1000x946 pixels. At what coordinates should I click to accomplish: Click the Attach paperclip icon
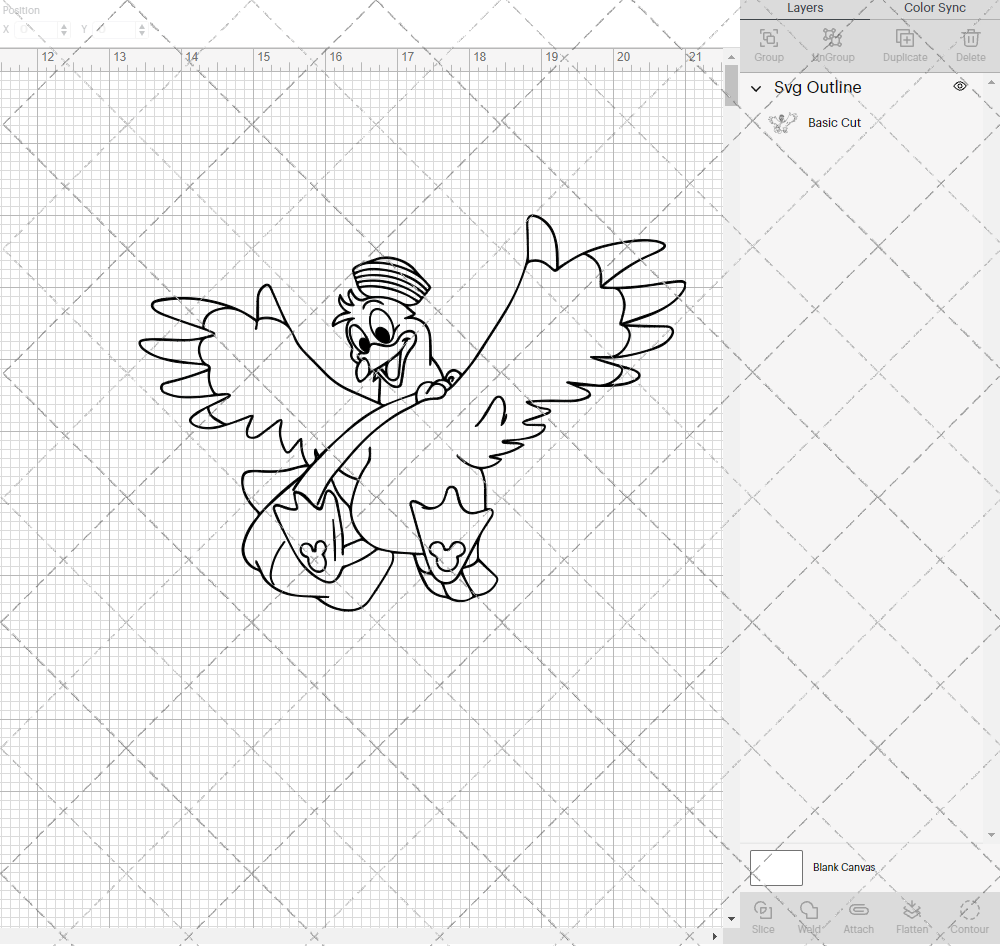858,916
